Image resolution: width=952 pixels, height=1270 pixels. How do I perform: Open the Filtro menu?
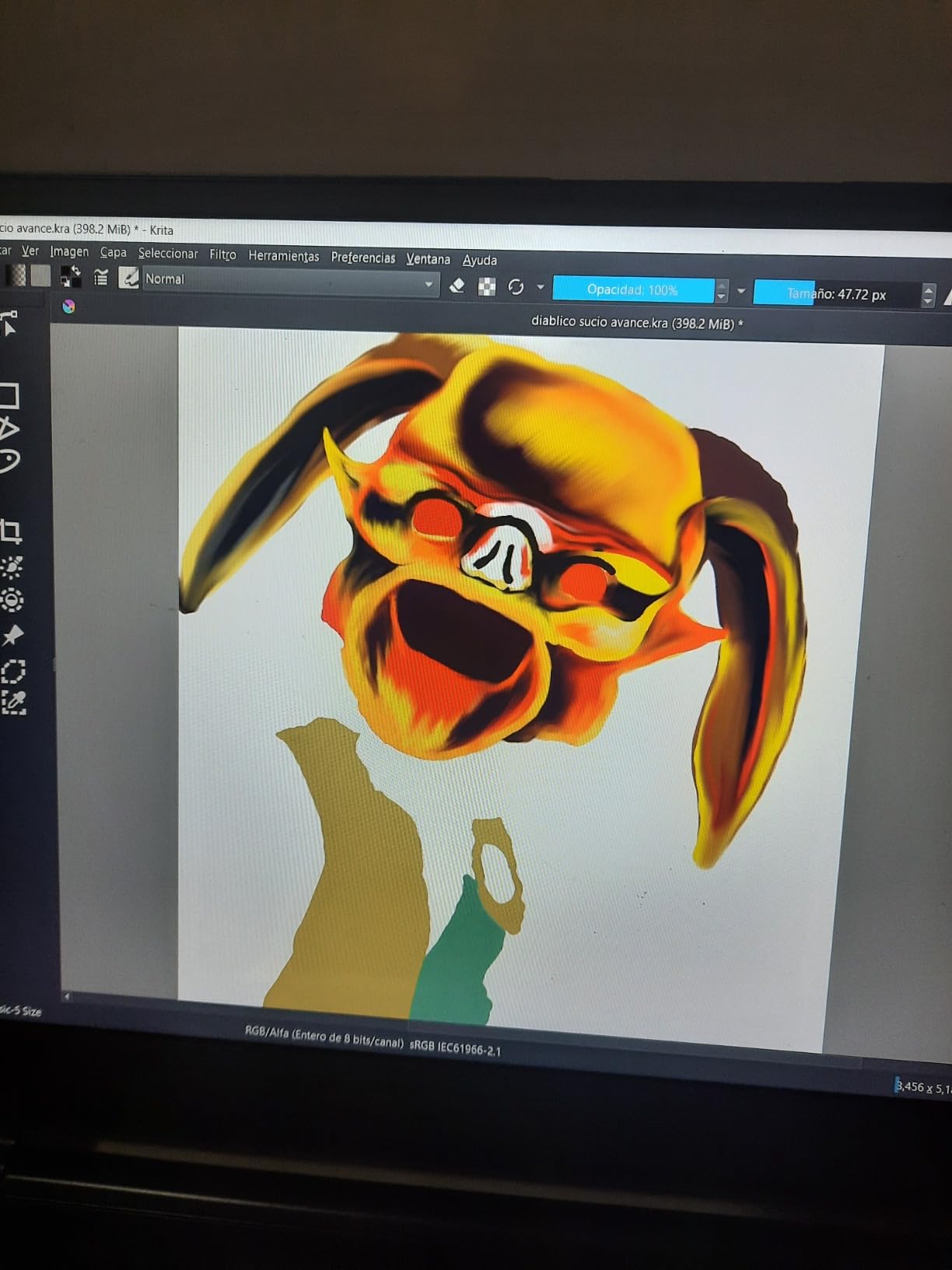(x=222, y=254)
